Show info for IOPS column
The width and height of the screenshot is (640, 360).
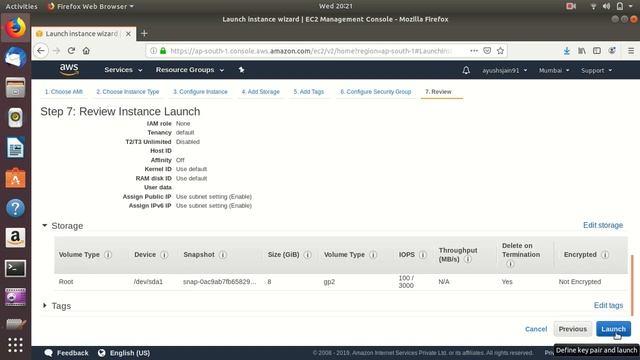coord(422,255)
